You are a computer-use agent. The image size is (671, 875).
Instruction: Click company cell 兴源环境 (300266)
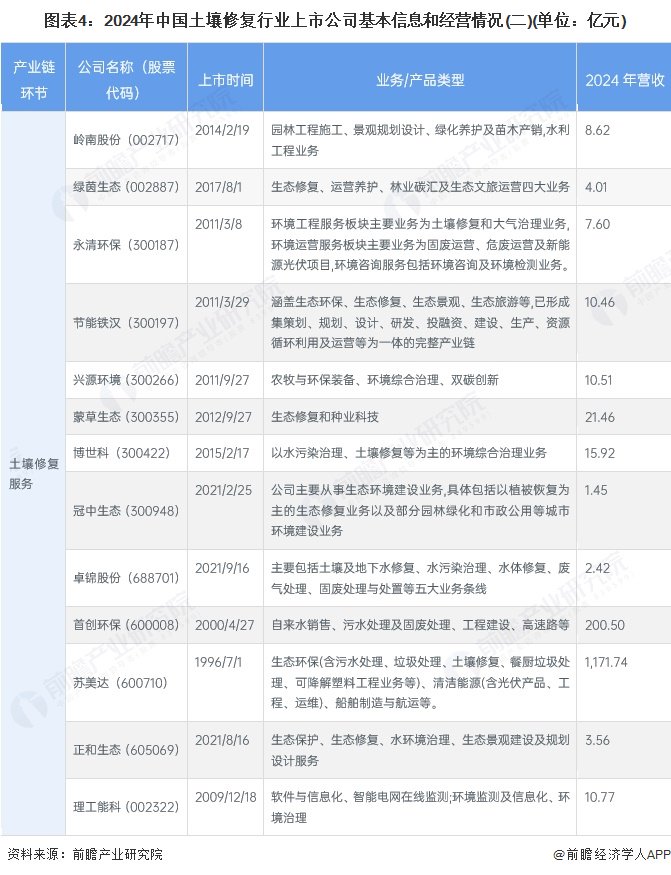[126, 380]
